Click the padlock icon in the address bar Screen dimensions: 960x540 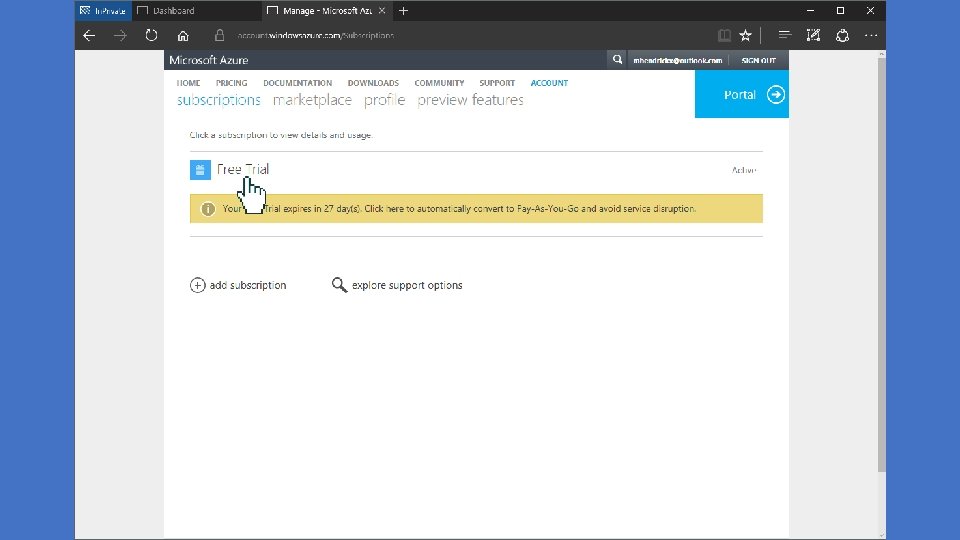[x=219, y=36]
